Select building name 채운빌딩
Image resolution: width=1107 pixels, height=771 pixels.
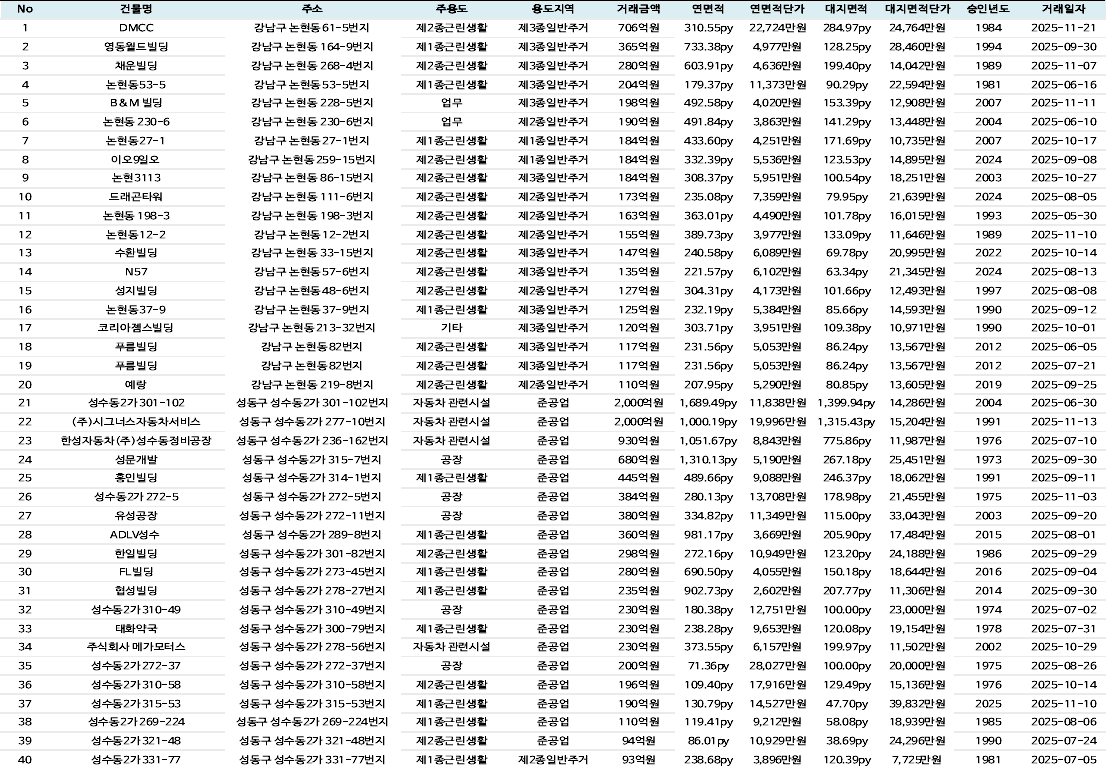136,66
